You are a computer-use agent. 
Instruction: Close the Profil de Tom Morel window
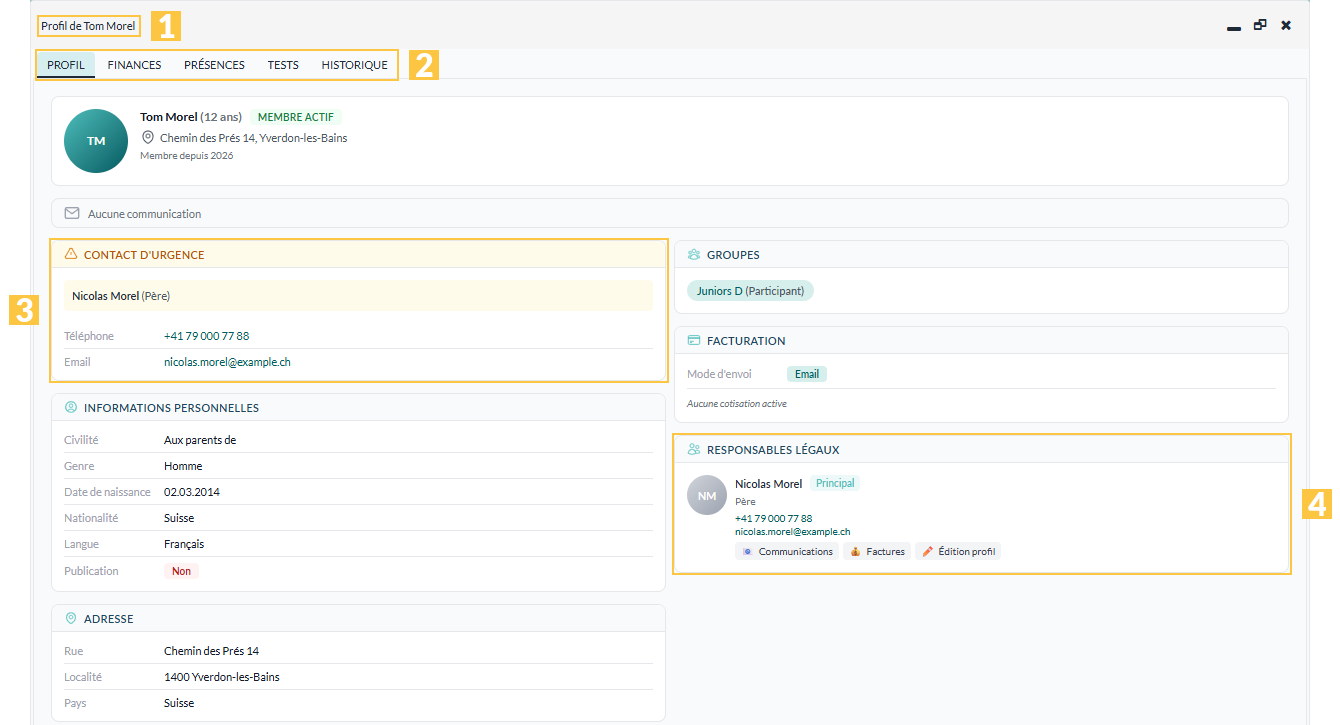point(1286,25)
